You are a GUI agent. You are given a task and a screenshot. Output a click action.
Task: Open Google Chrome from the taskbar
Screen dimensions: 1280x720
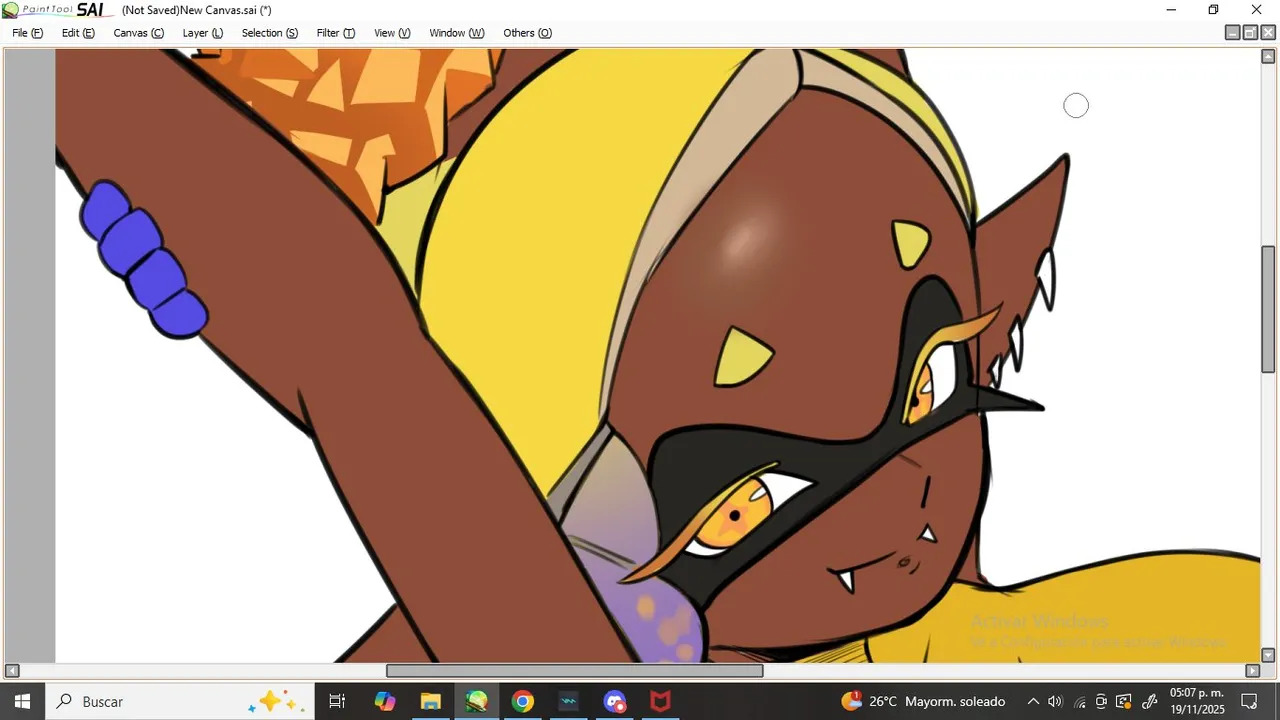point(523,701)
